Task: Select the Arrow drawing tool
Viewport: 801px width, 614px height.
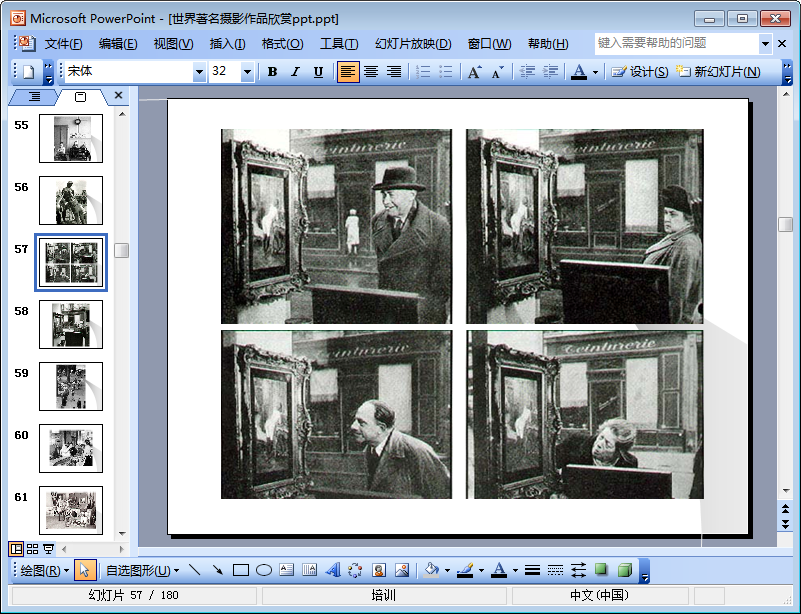Action: pyautogui.click(x=217, y=570)
